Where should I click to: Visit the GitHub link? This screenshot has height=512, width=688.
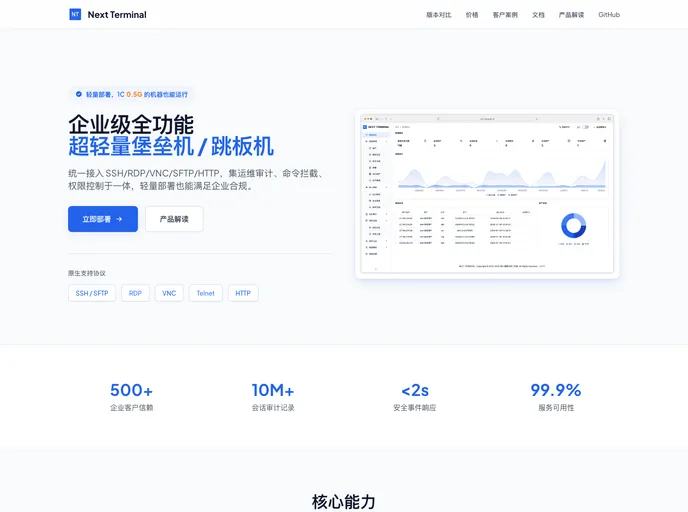[x=609, y=15]
